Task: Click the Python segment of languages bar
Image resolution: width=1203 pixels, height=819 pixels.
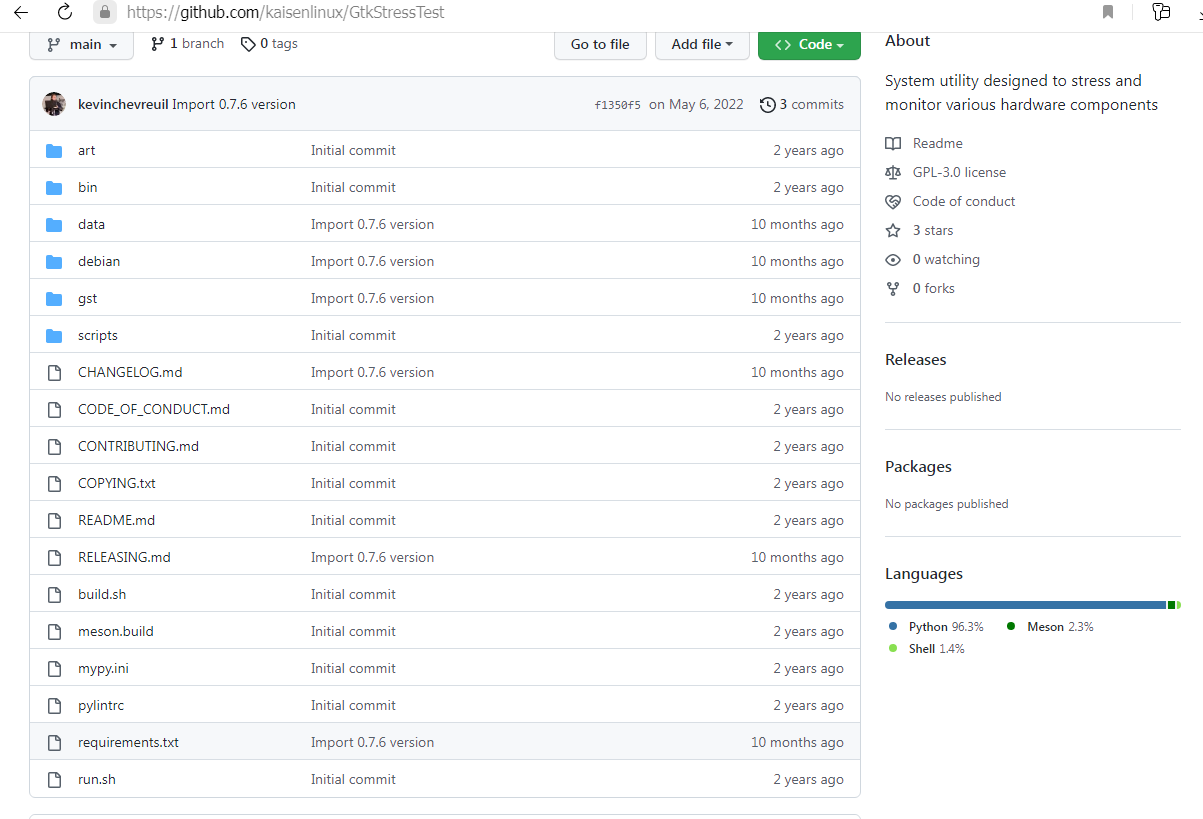Action: point(1025,605)
